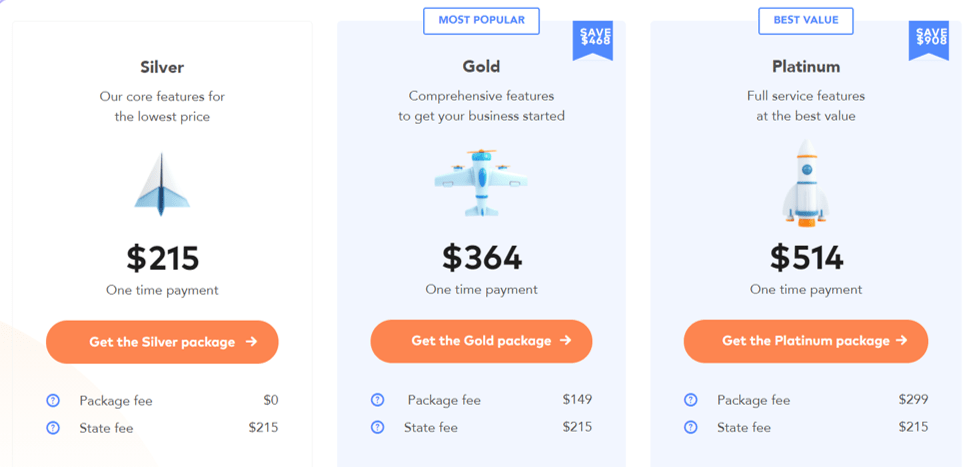The width and height of the screenshot is (974, 467).
Task: Click Get the Silver package button
Action: 162,342
